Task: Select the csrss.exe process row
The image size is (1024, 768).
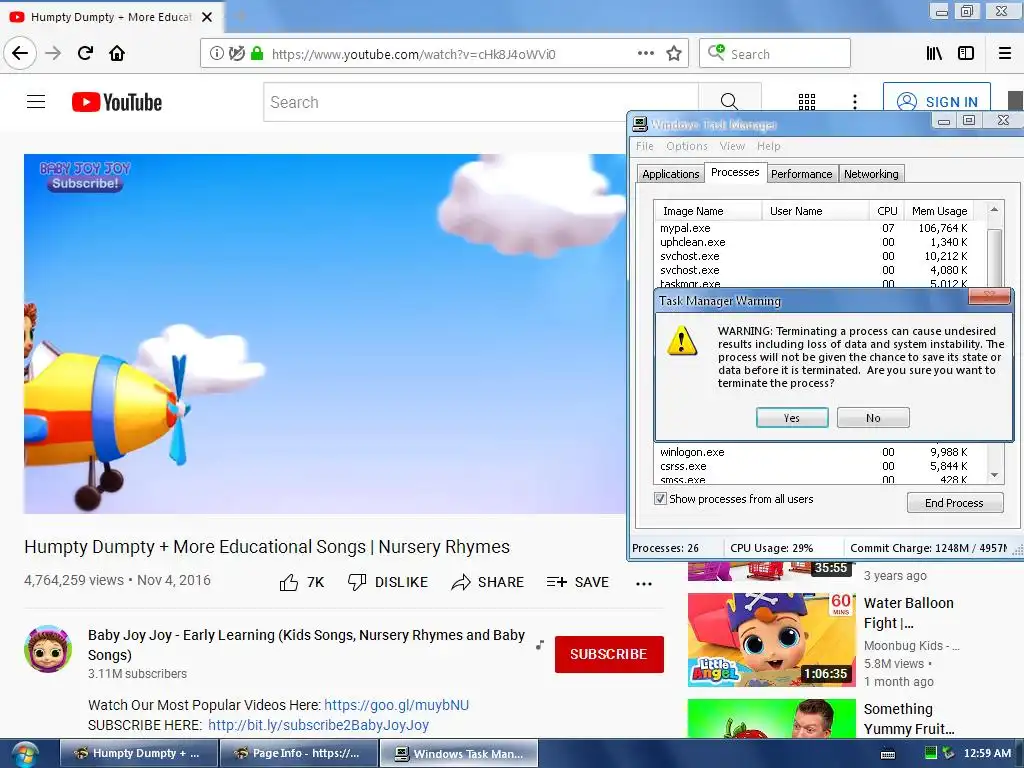Action: (814, 466)
